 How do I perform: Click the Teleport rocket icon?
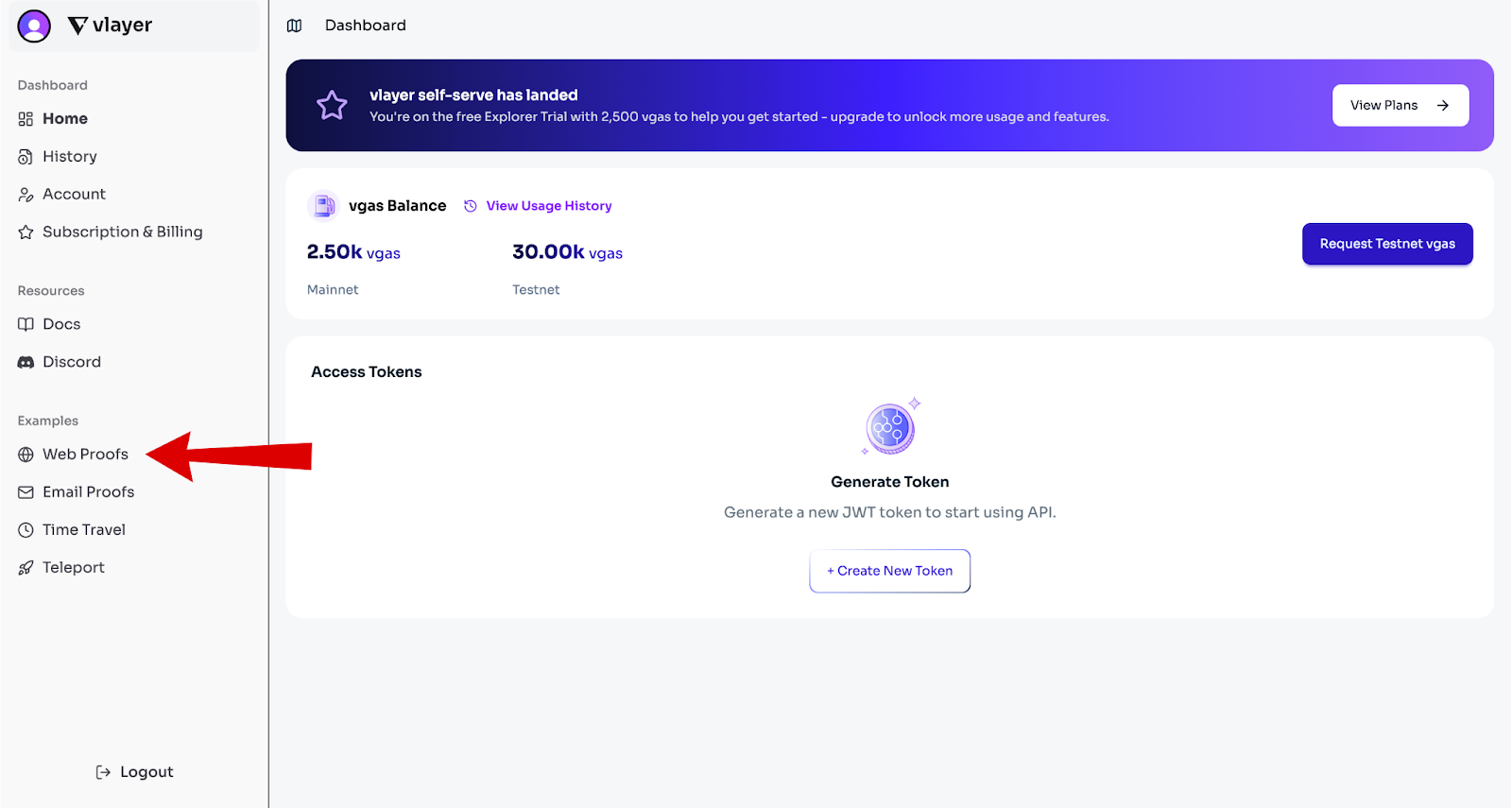click(x=26, y=568)
